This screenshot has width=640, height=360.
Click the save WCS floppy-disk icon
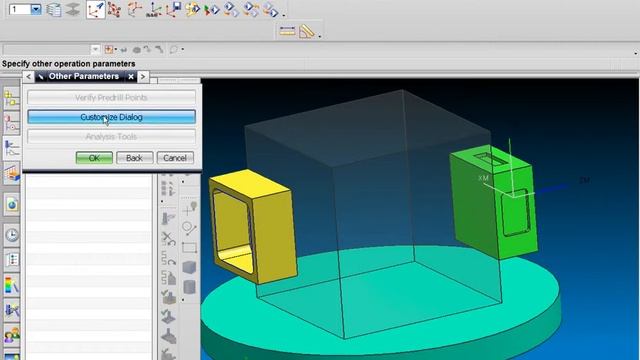(x=173, y=9)
